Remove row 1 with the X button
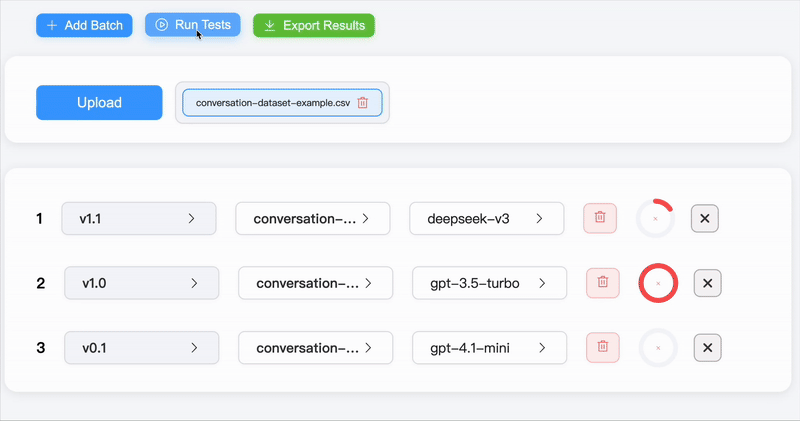Viewport: 800px width, 421px height. tap(705, 218)
